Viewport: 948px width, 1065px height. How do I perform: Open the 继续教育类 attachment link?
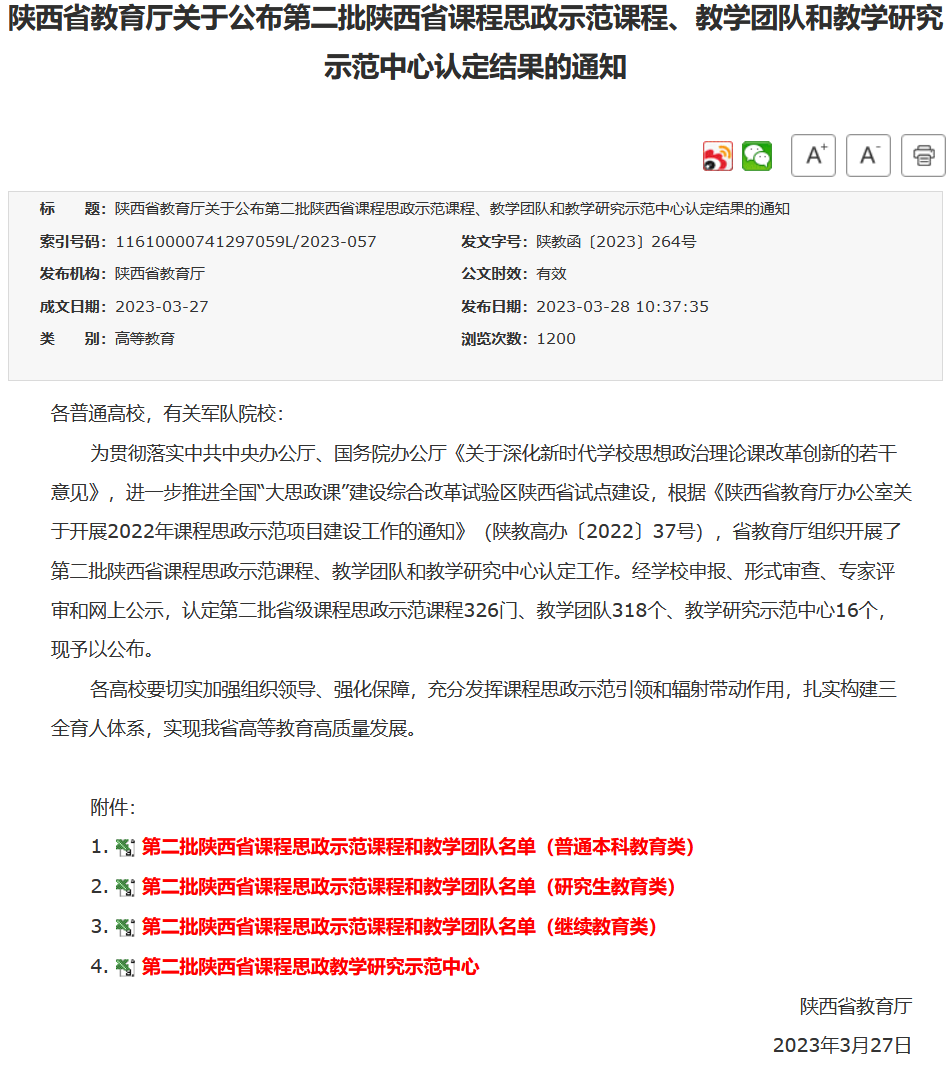[400, 927]
